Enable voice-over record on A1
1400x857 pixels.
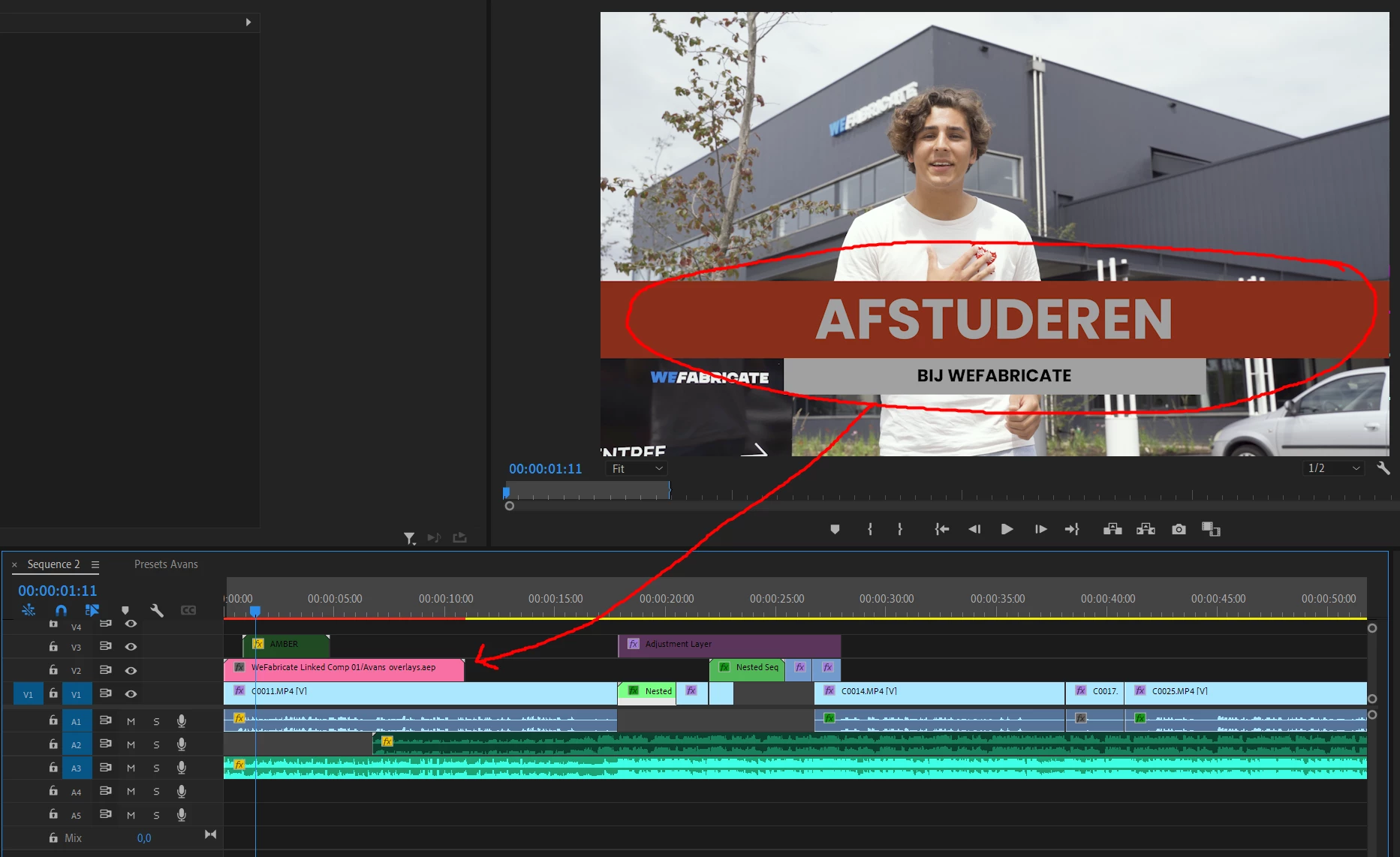click(x=181, y=721)
